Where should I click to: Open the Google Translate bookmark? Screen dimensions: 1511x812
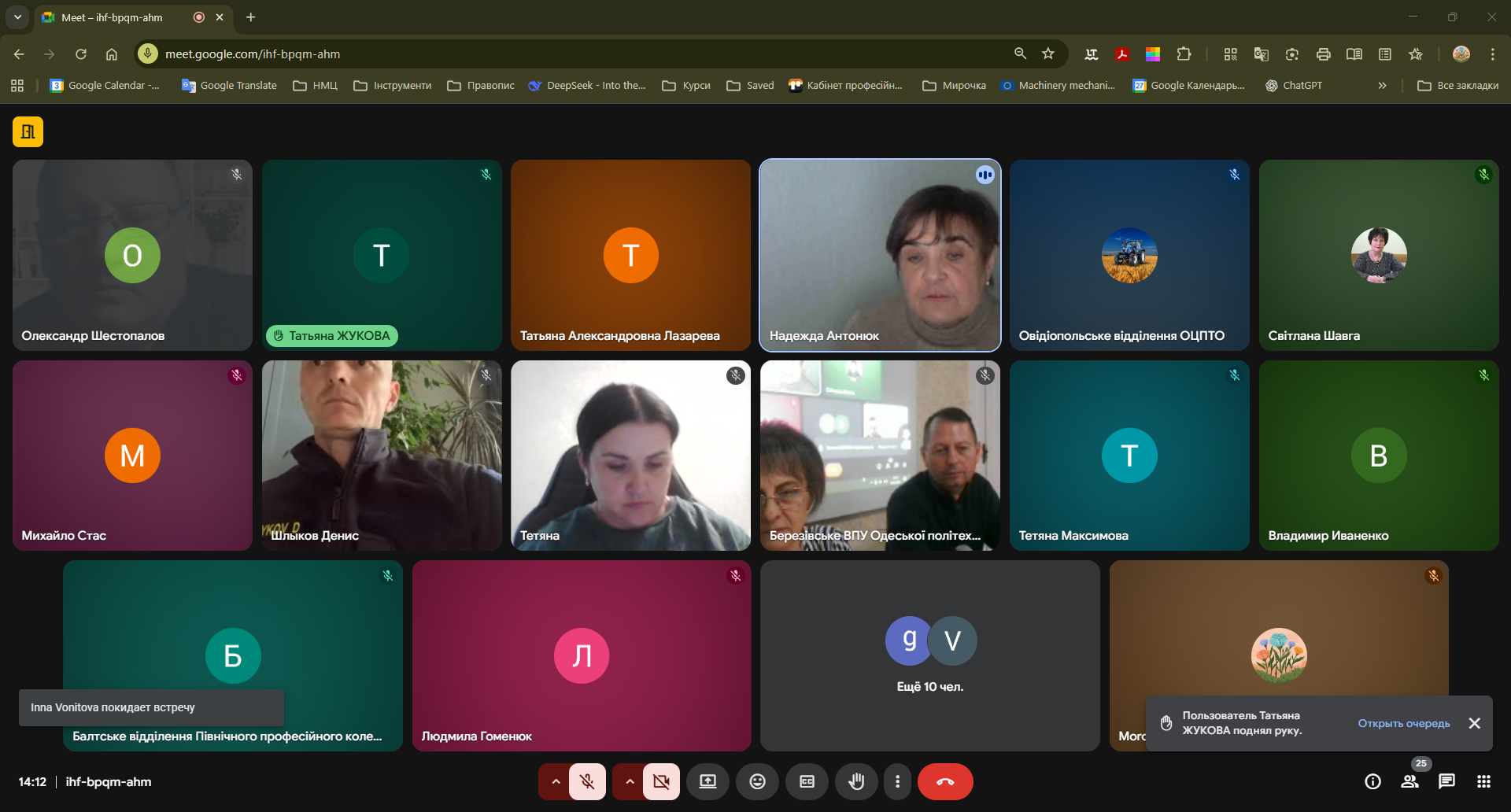(x=229, y=86)
